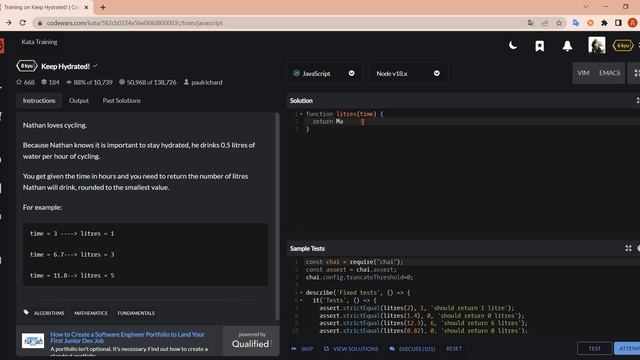Click the Solution panel header
Screen dimensions: 640x360
tap(463, 100)
